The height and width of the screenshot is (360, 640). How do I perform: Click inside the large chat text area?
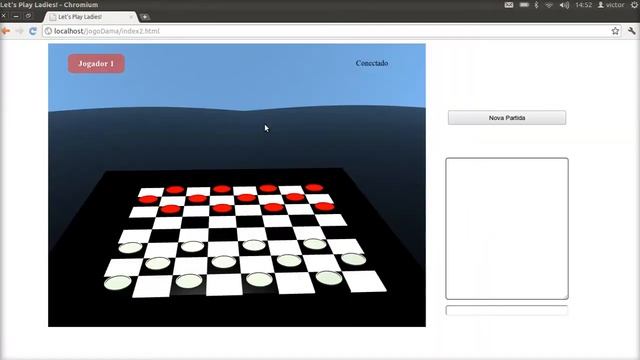point(507,229)
